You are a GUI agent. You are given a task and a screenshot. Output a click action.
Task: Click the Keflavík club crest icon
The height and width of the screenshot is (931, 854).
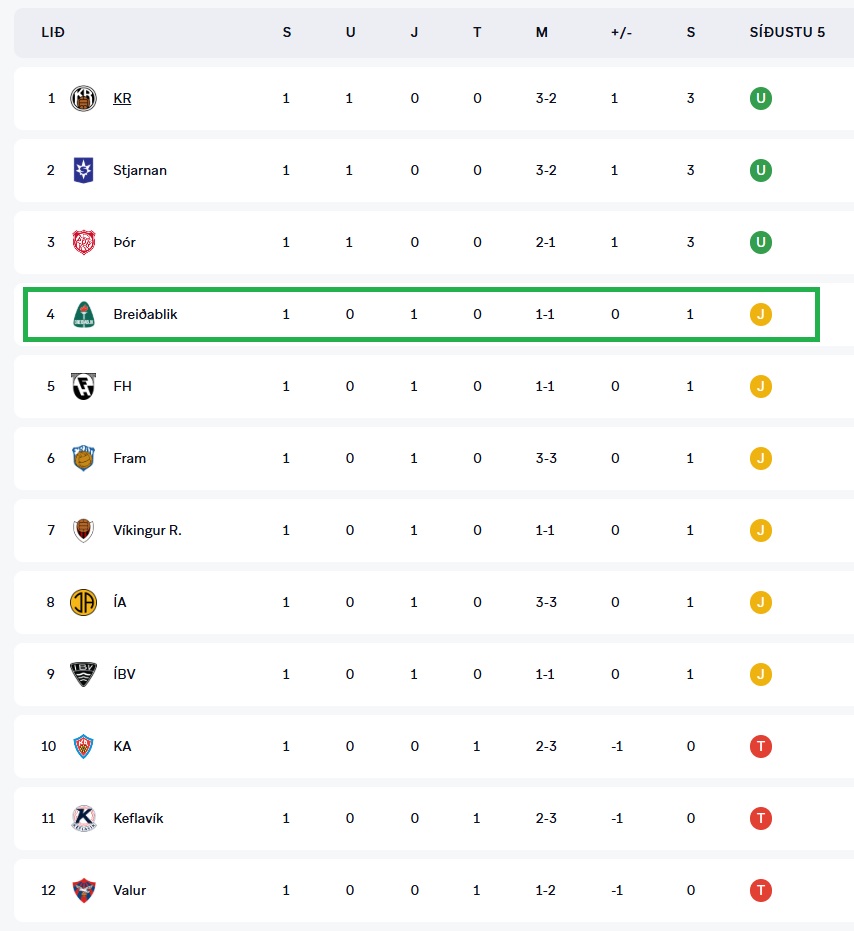click(84, 818)
